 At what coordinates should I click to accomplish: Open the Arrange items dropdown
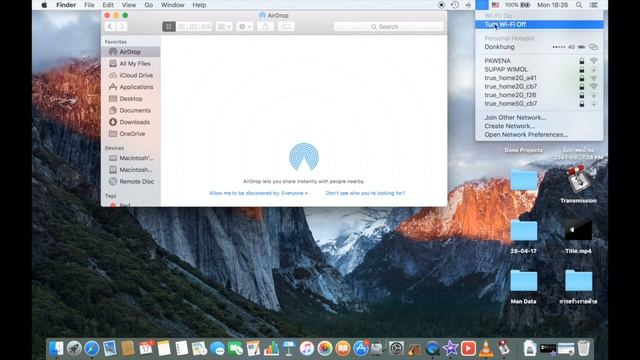[x=224, y=27]
